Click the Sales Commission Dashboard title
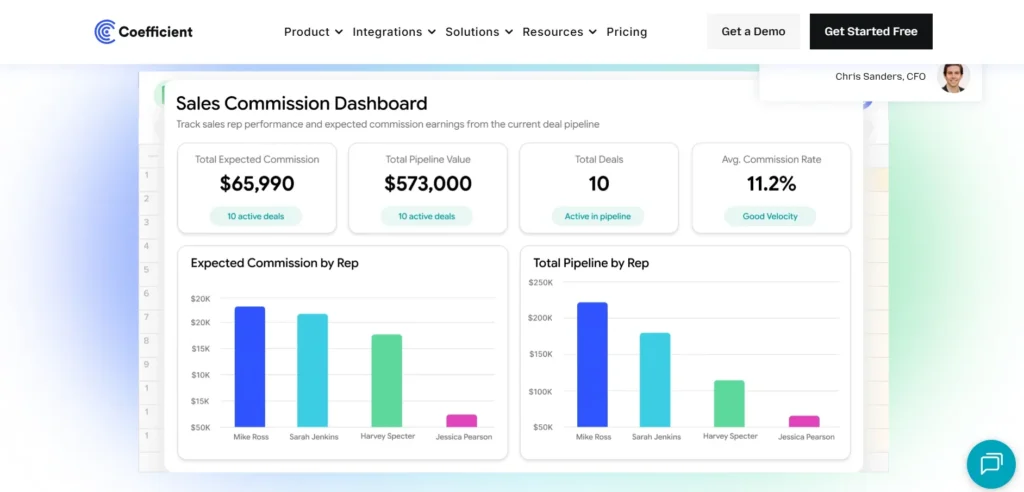The width and height of the screenshot is (1024, 492). click(302, 103)
